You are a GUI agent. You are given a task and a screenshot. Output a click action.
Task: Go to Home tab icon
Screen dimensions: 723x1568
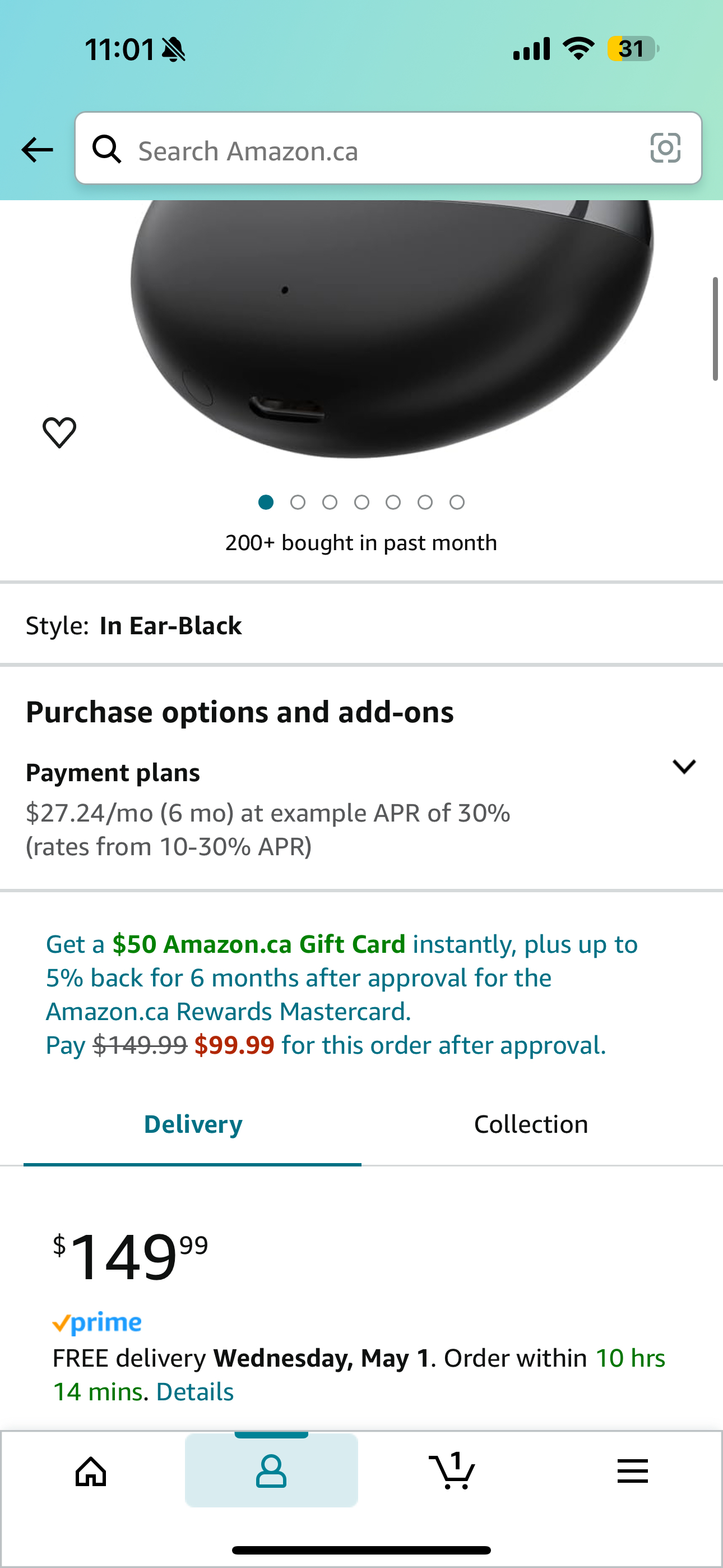click(91, 1472)
